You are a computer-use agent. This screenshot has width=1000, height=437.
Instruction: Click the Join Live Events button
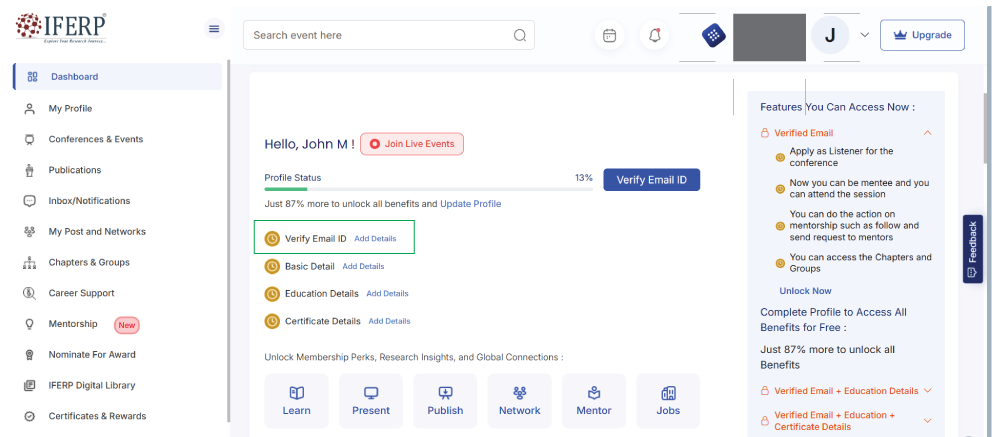tap(412, 144)
